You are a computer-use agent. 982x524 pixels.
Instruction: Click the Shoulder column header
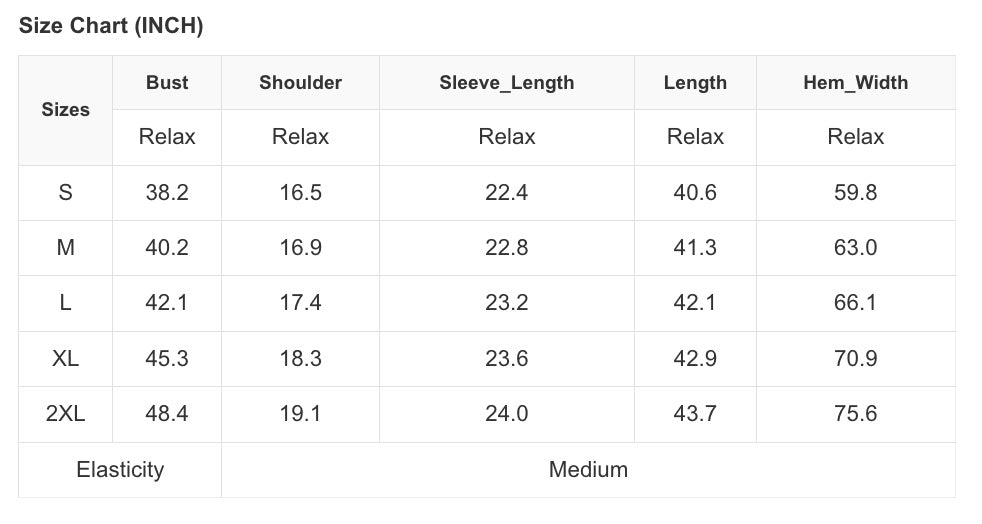point(300,83)
